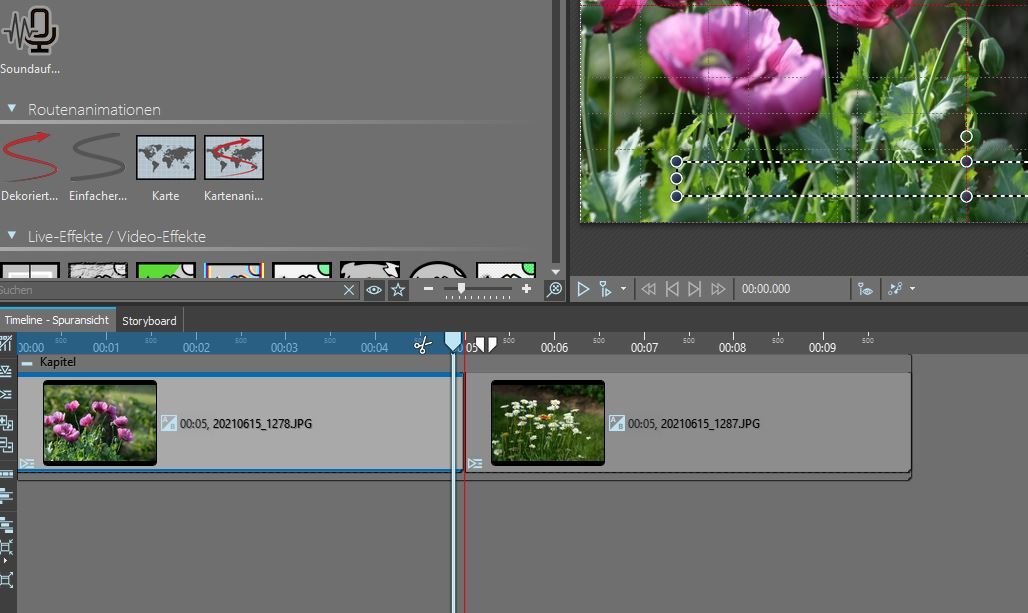The width and height of the screenshot is (1028, 613).
Task: Switch to the Storyboard tab
Action: click(x=149, y=321)
